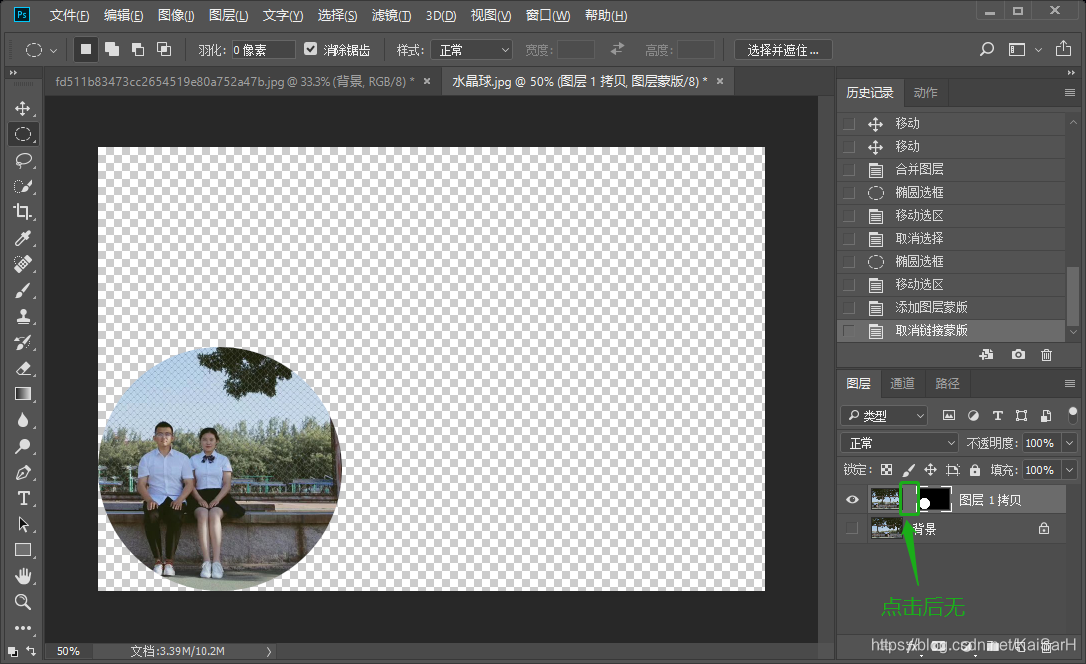The width and height of the screenshot is (1086, 664).
Task: Toggle layer filter on/off switch
Action: click(x=1073, y=415)
